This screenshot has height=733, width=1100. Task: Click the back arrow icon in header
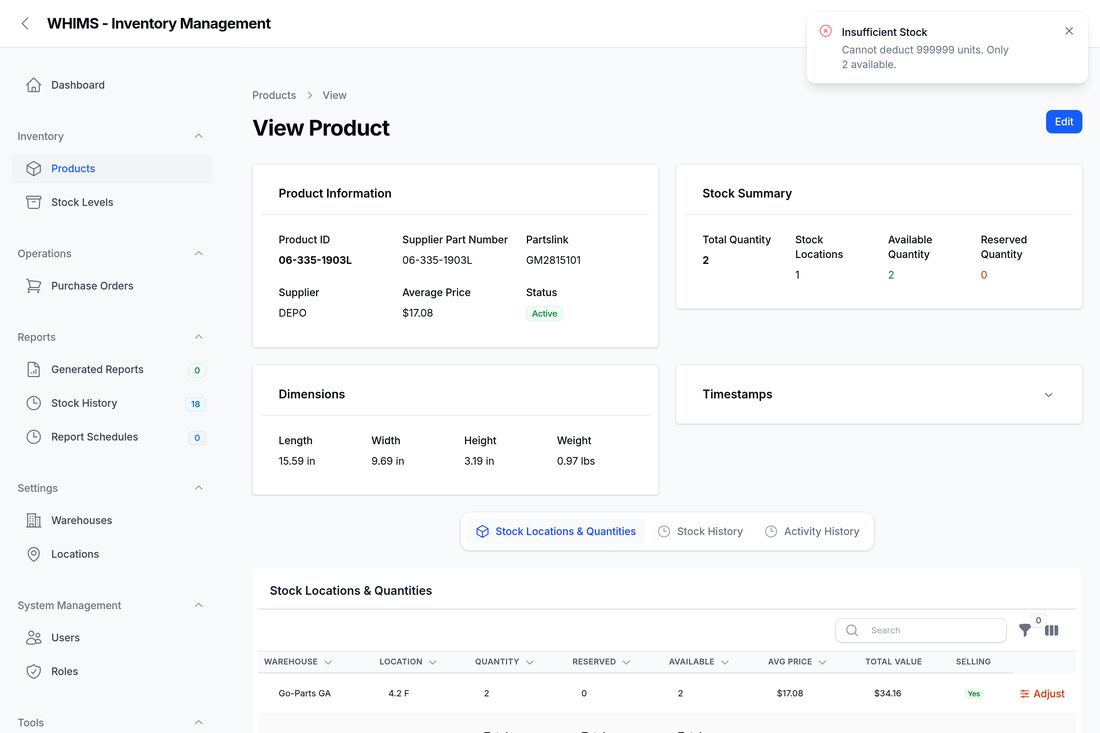tap(25, 23)
